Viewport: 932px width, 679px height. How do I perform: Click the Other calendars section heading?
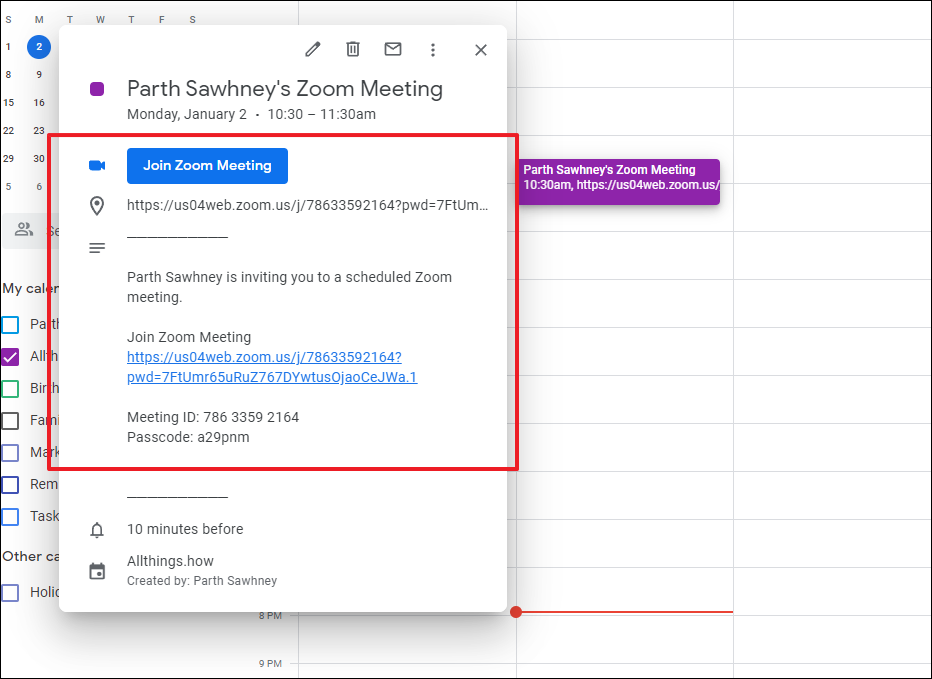(x=30, y=557)
